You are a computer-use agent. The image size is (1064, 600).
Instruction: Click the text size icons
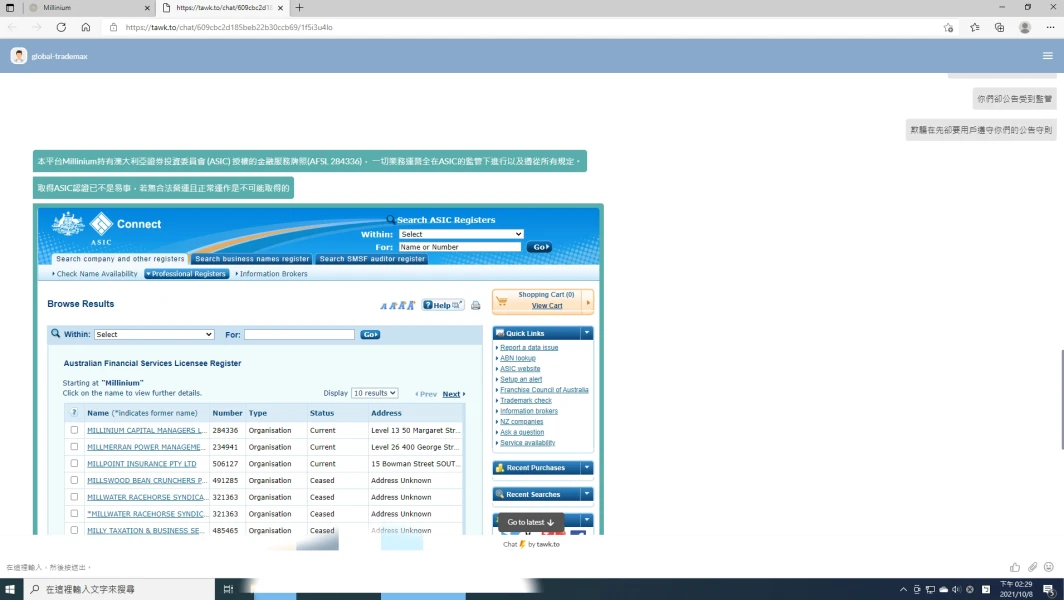(x=398, y=305)
